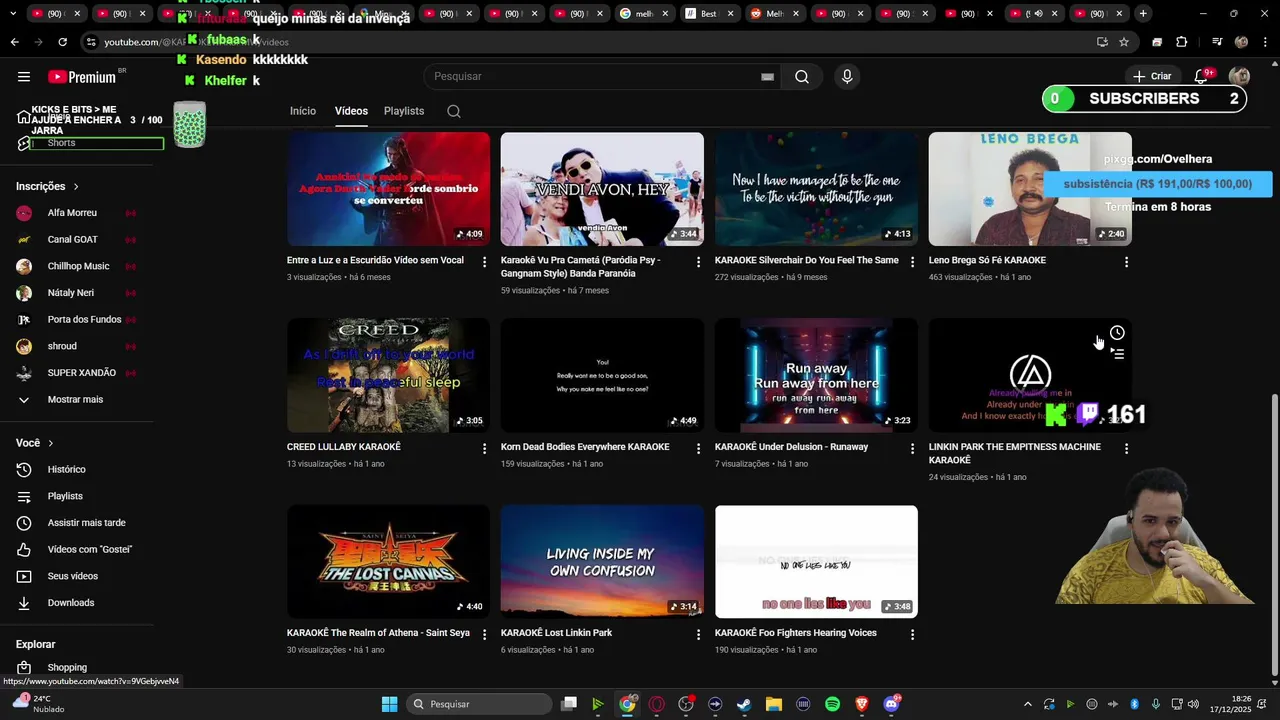Open options for KARAOKÊ Under Delusion Runaway
1280x720 pixels.
point(912,449)
